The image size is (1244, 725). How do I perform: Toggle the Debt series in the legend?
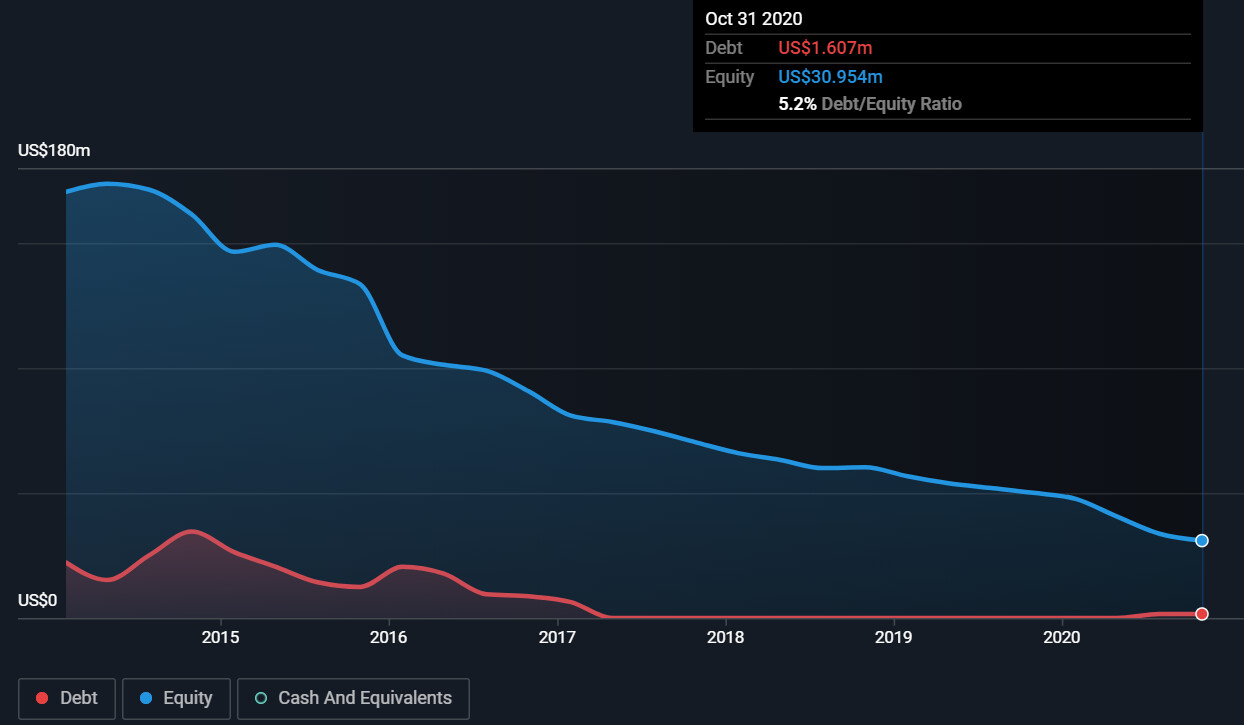tap(67, 698)
